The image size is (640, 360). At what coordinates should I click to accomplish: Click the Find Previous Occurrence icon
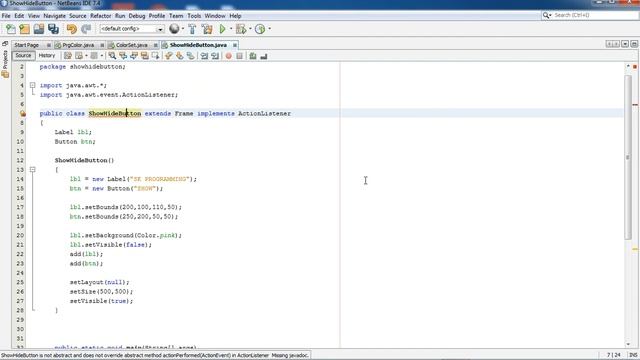123,56
